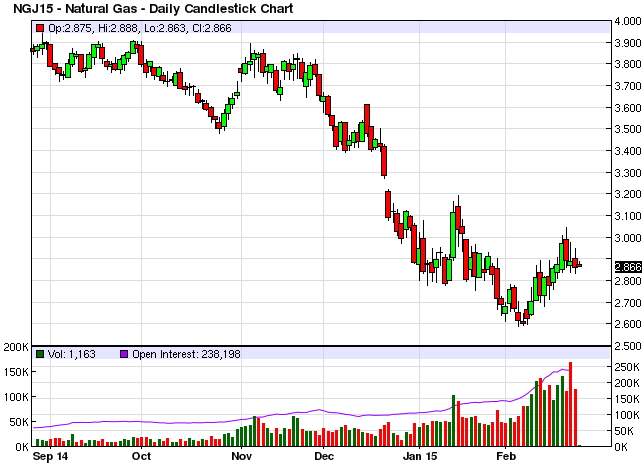Screen dimensions: 643x463
Task: Click the purple Open Interest legend square
Action: click(124, 354)
